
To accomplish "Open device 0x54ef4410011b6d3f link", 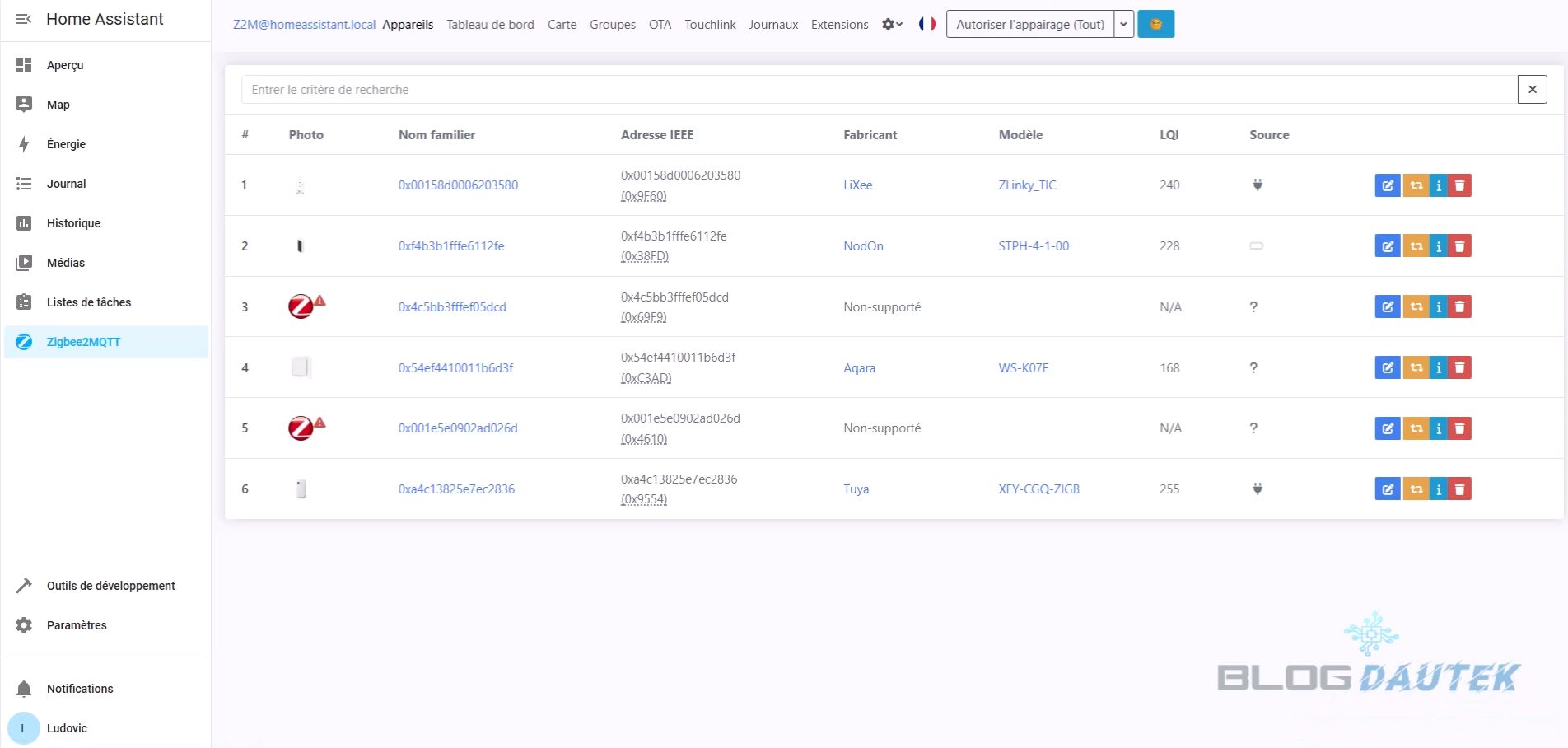I will click(455, 368).
